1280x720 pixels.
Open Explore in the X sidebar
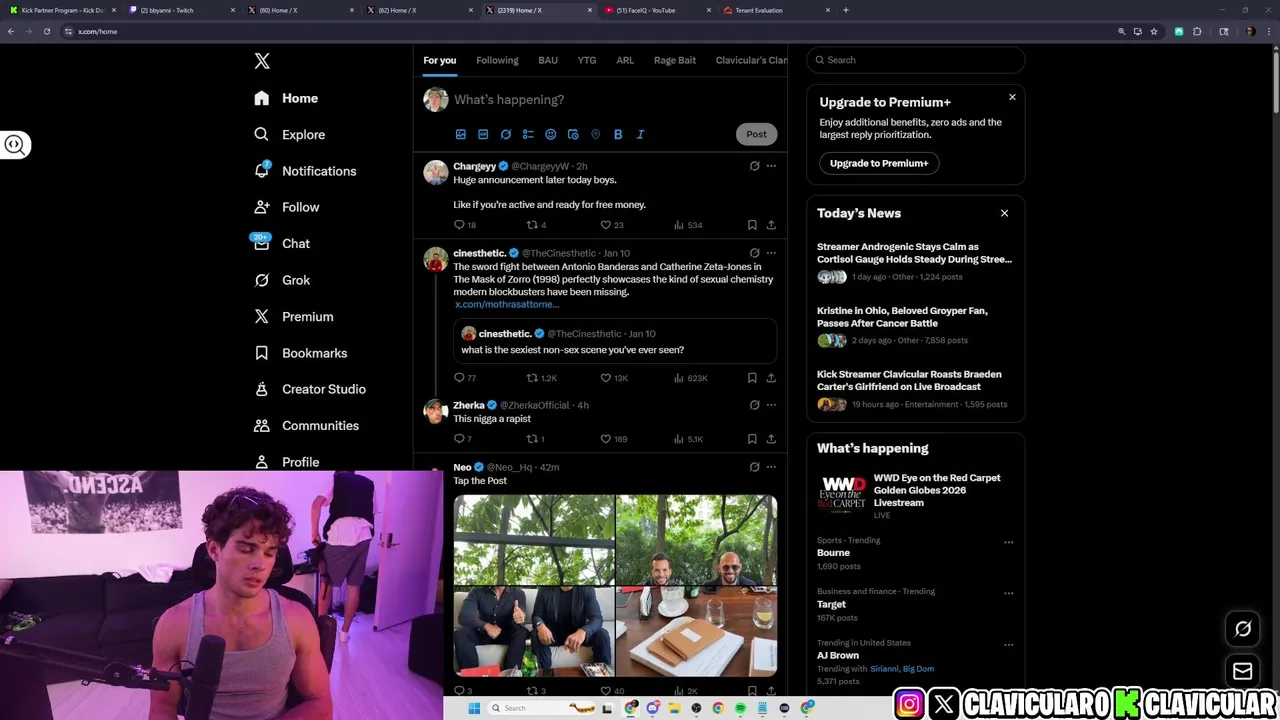(x=289, y=134)
